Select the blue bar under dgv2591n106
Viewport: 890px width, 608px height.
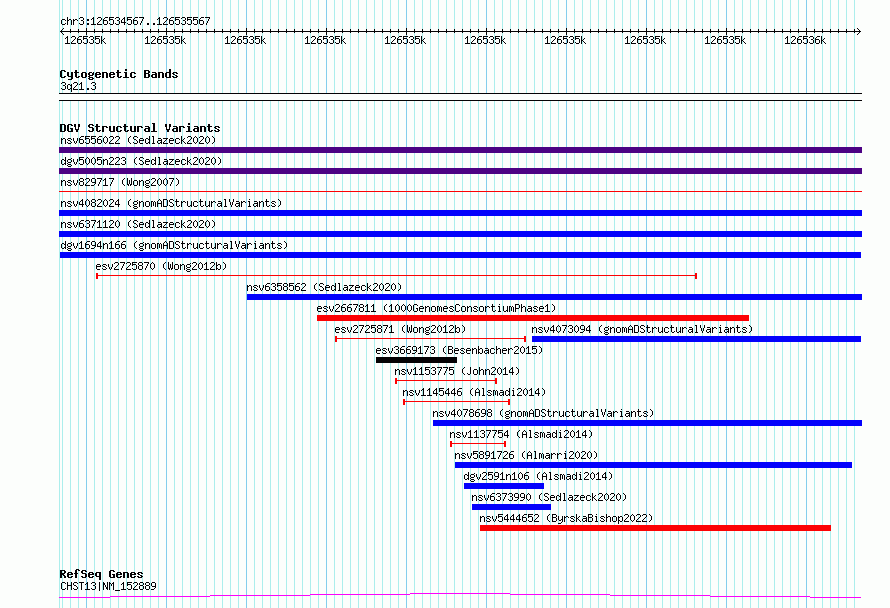pos(503,486)
